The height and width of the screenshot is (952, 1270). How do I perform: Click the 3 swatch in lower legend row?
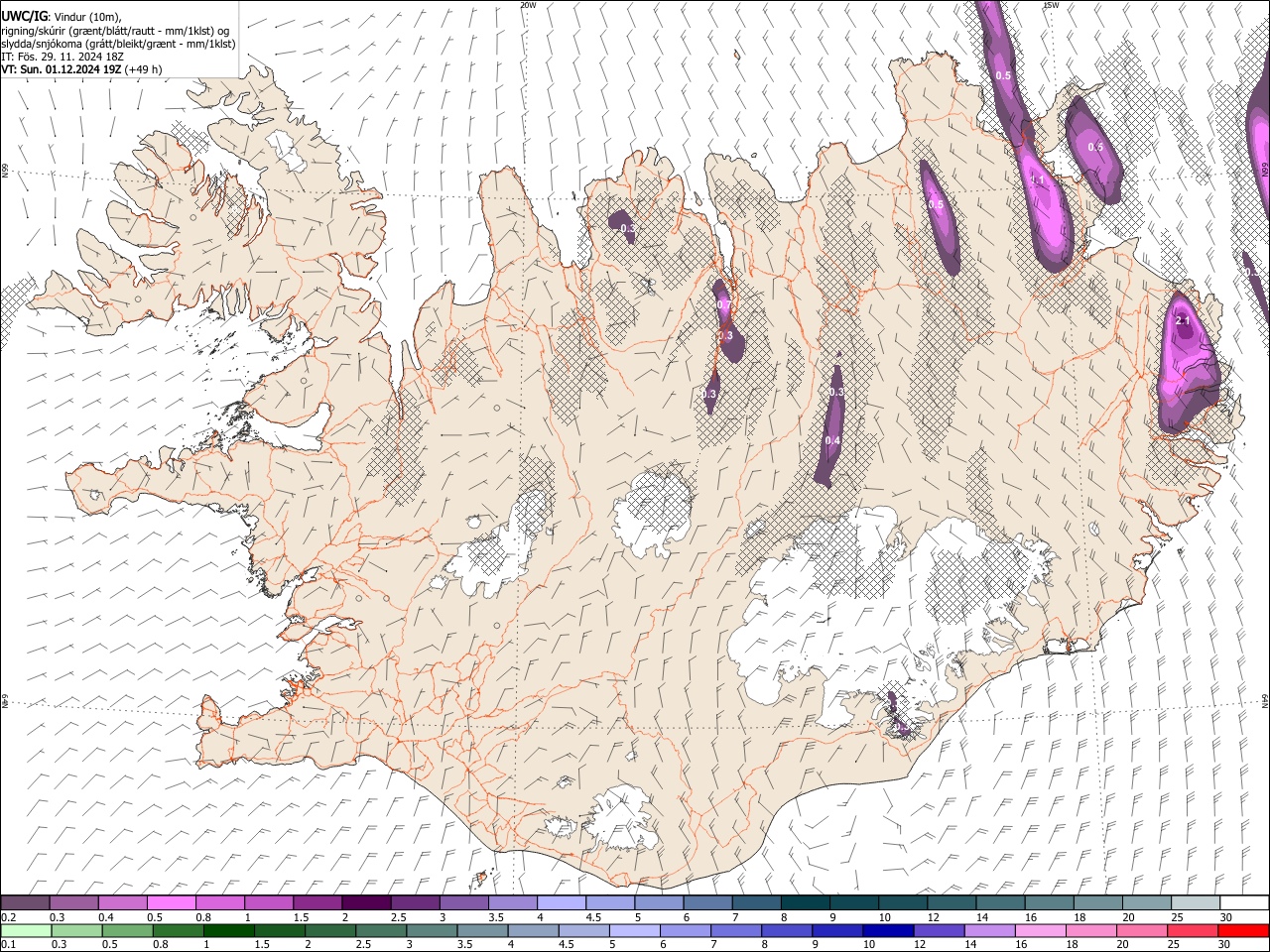[432, 931]
